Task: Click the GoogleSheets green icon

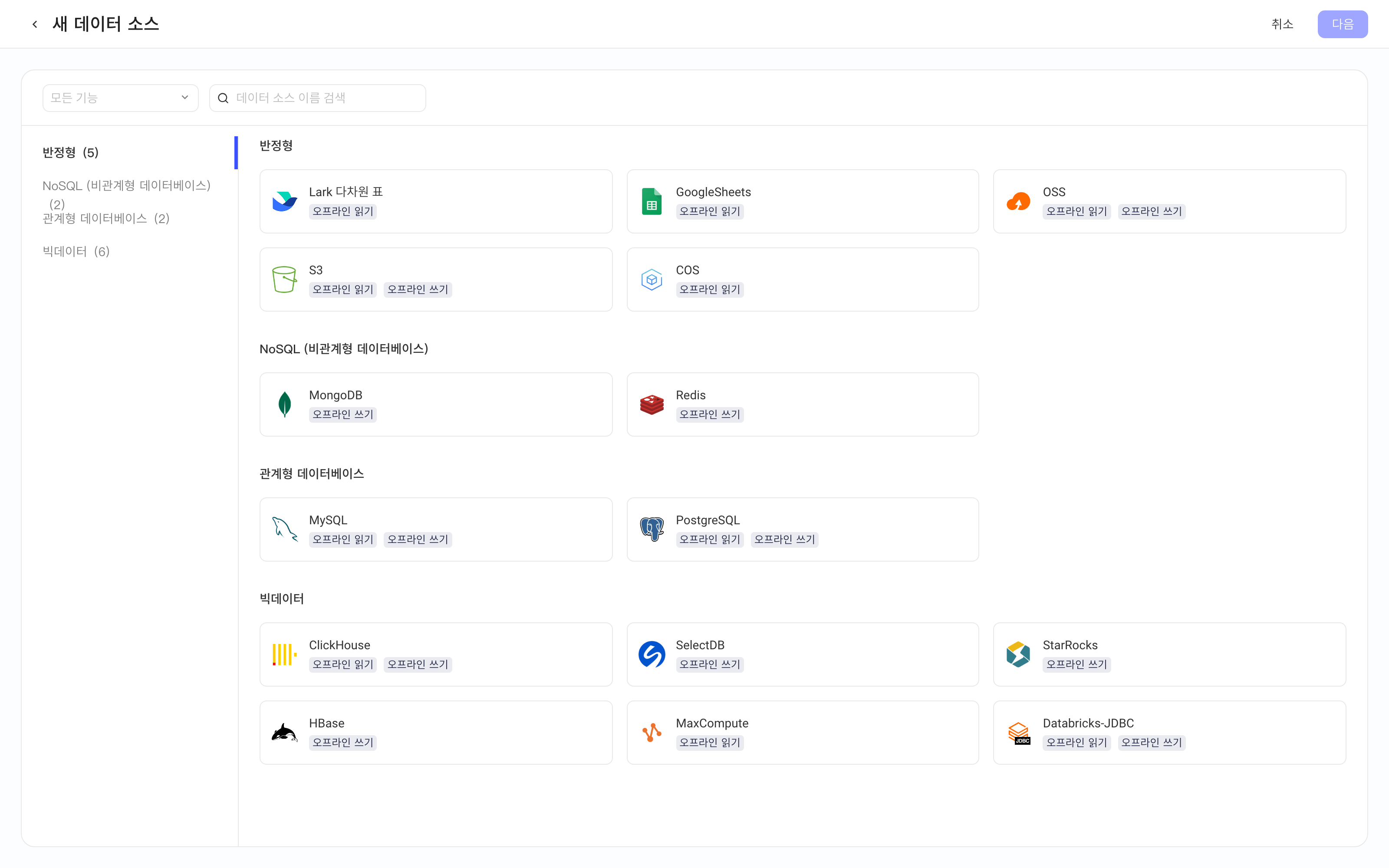Action: pyautogui.click(x=652, y=201)
